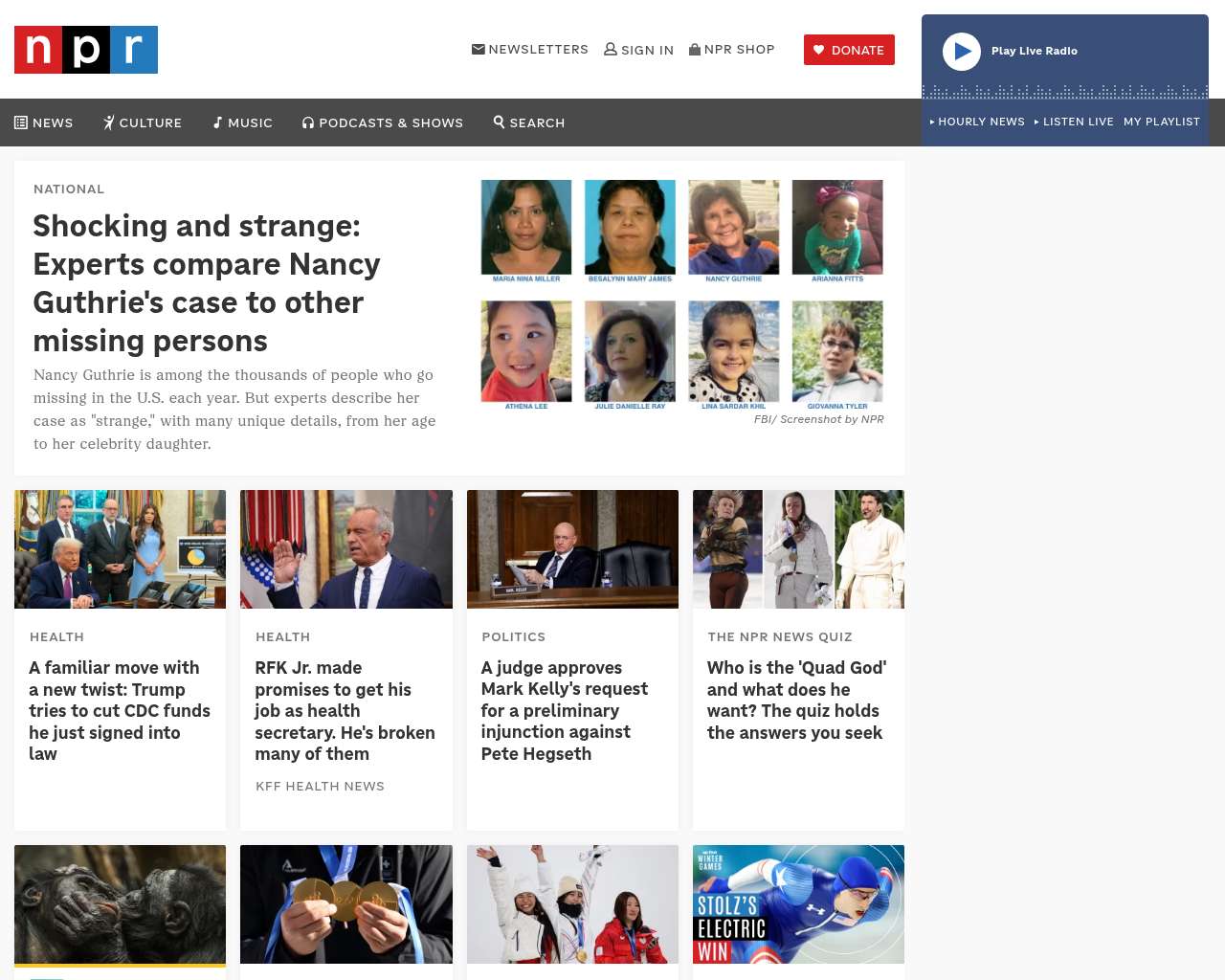Click the NPR logo
Viewport: 1225px width, 980px height.
coord(86,50)
